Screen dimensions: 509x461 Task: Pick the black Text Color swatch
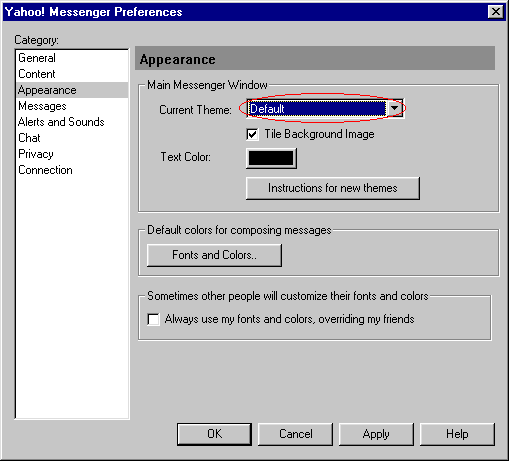coord(271,158)
